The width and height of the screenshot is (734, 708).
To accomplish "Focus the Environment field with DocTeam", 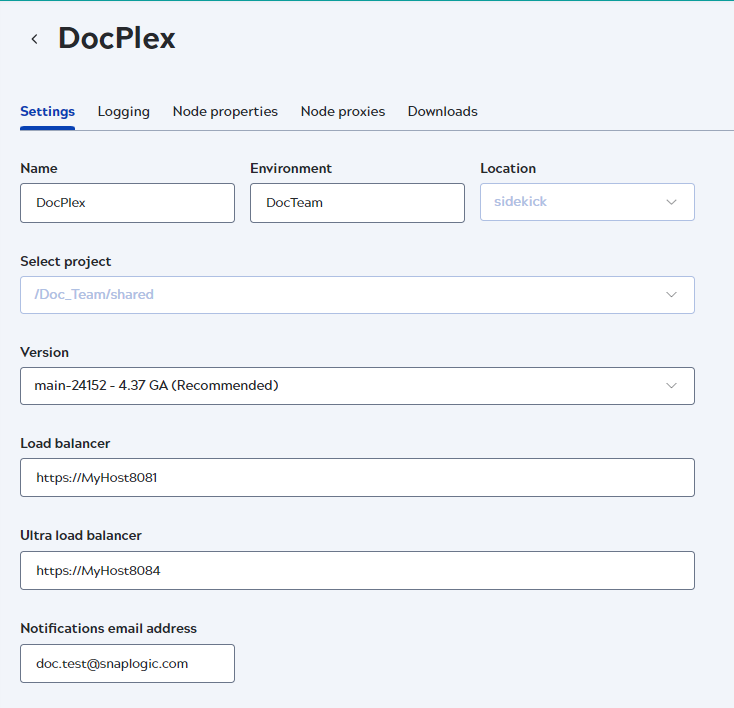I will pos(357,202).
